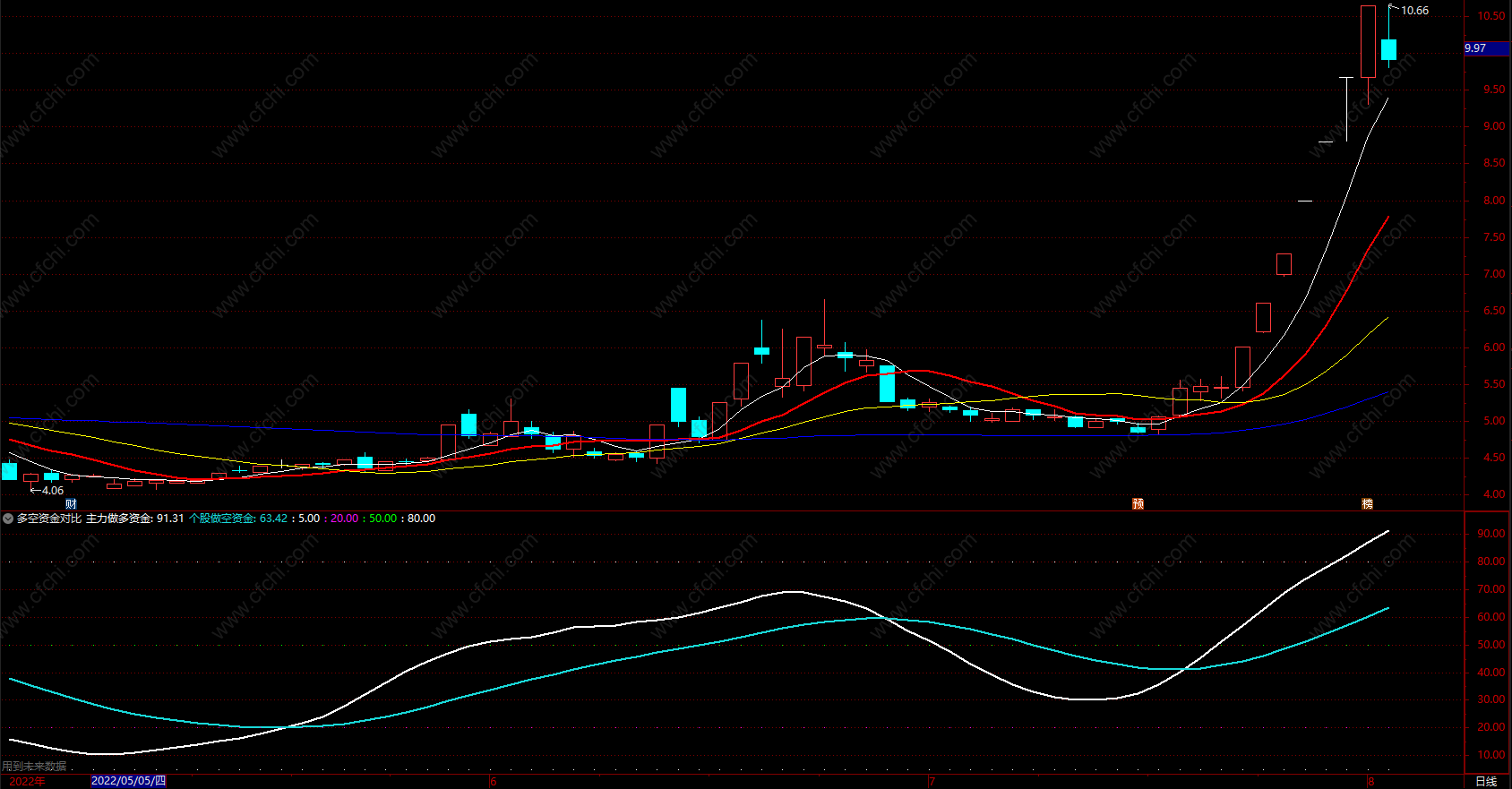Image resolution: width=1512 pixels, height=789 pixels.
Task: Click the 榜 ranking event marker
Action: (x=1367, y=504)
